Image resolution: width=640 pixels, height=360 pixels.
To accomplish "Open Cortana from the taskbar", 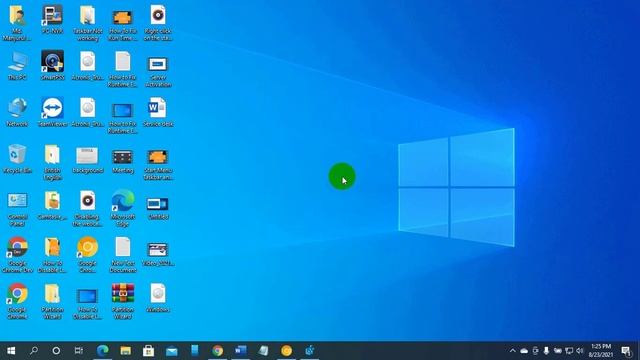I will (x=56, y=351).
